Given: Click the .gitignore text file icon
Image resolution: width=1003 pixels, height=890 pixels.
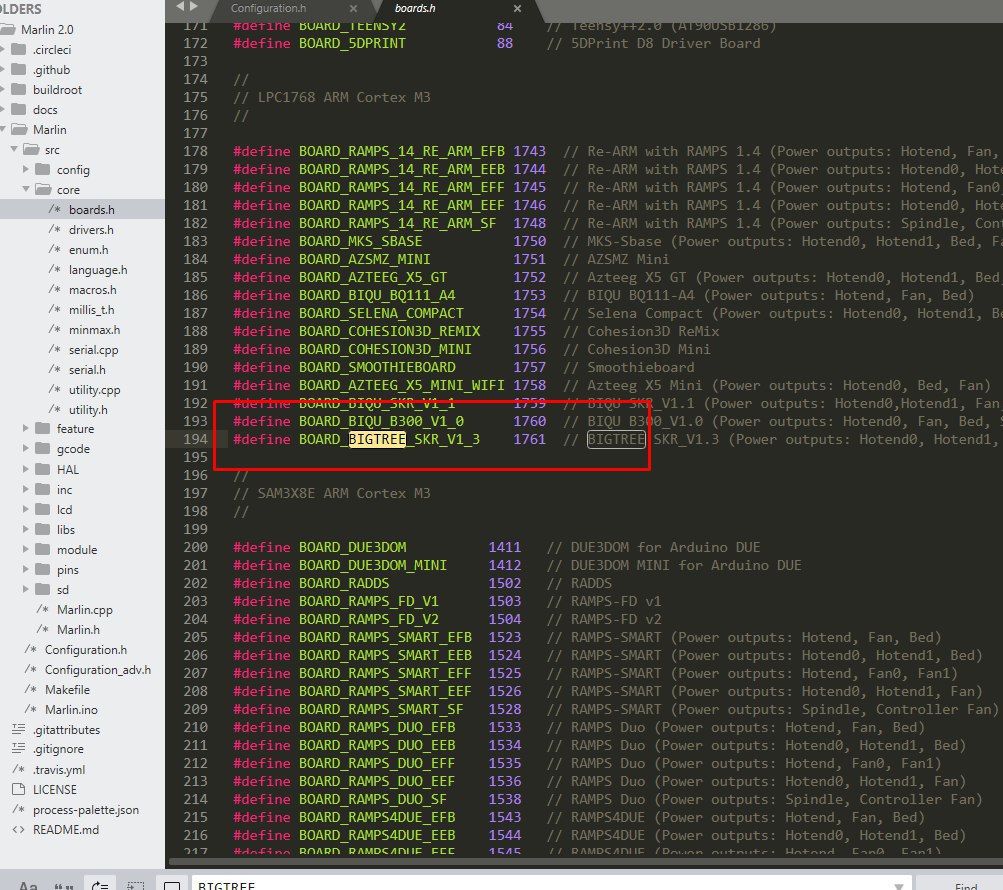Looking at the screenshot, I should click(x=19, y=749).
